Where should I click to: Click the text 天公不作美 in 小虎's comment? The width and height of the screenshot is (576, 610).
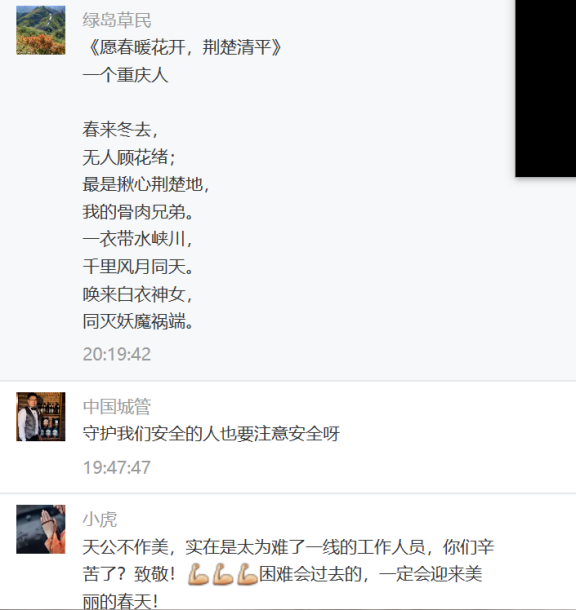coord(125,547)
